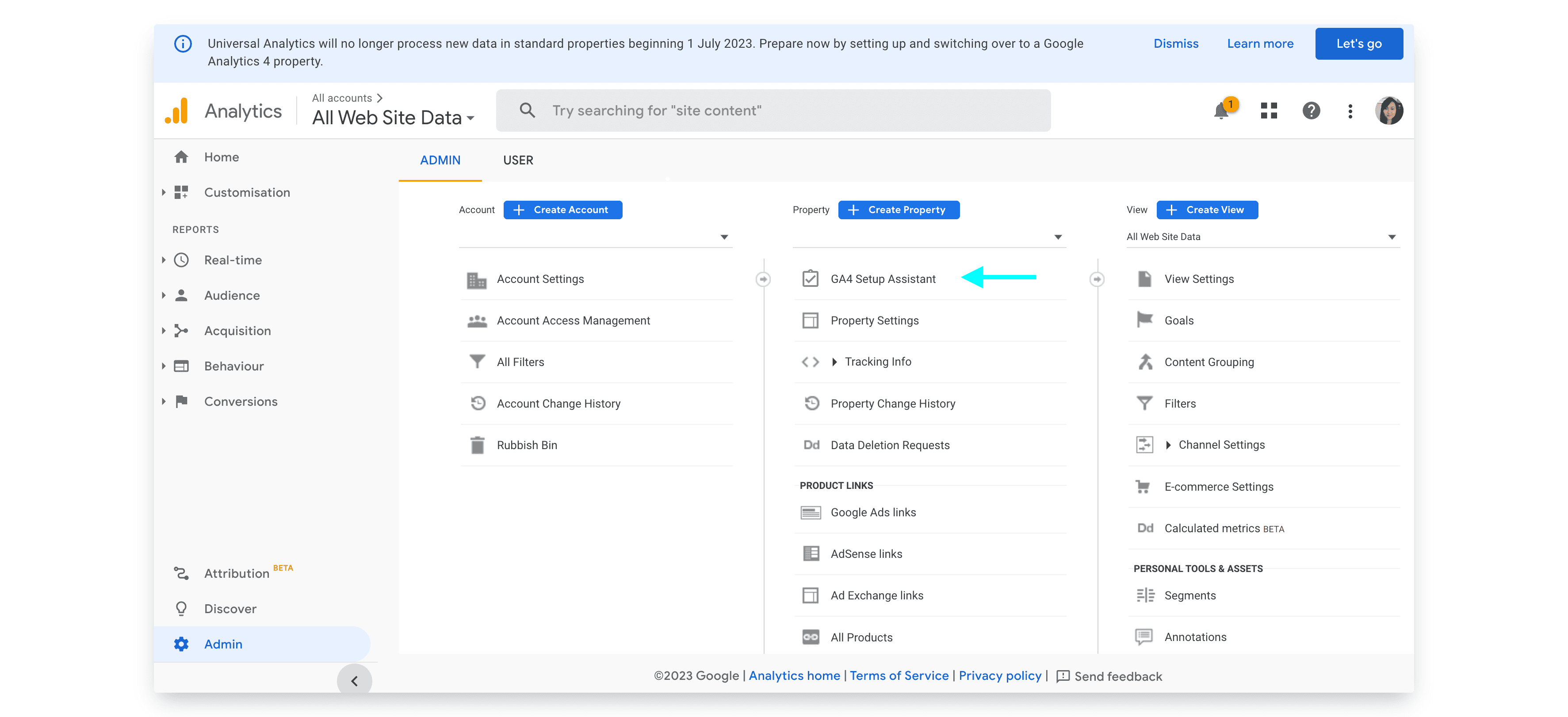The height and width of the screenshot is (717, 1568).
Task: Click the E-commerce Settings cart icon
Action: pos(1143,486)
